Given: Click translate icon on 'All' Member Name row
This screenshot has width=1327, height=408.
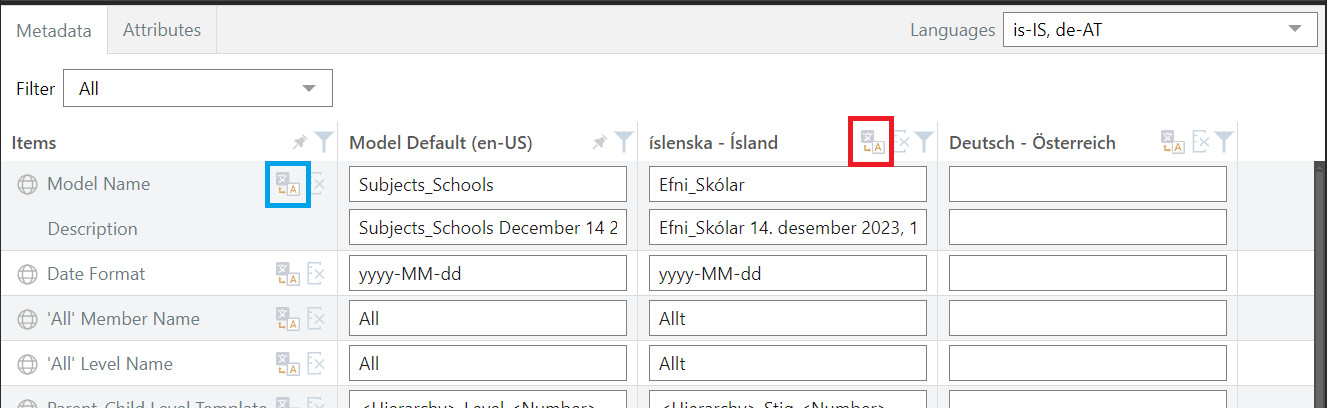Looking at the screenshot, I should coord(288,319).
